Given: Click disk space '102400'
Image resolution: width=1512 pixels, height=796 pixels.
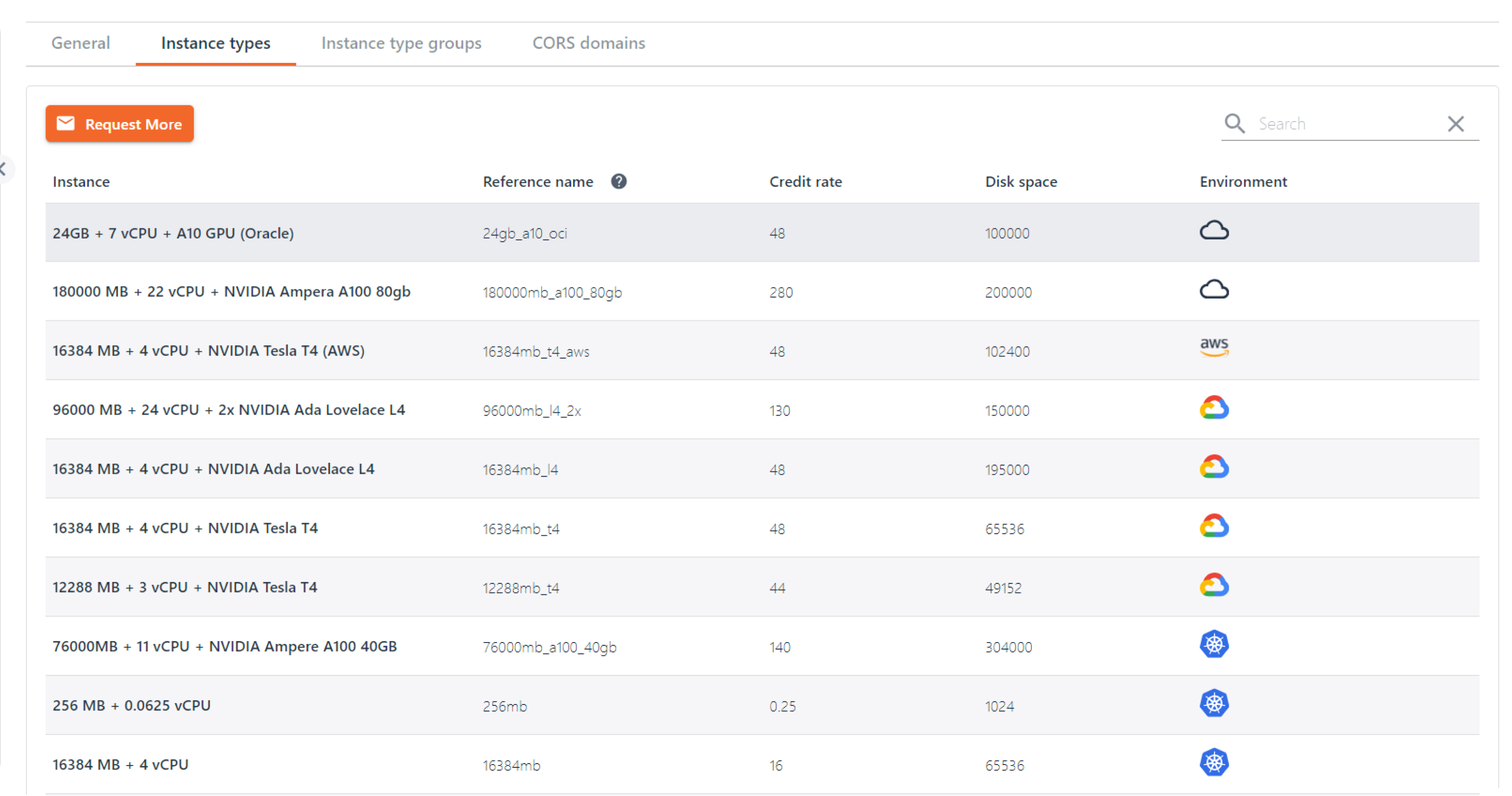Looking at the screenshot, I should tap(1007, 352).
